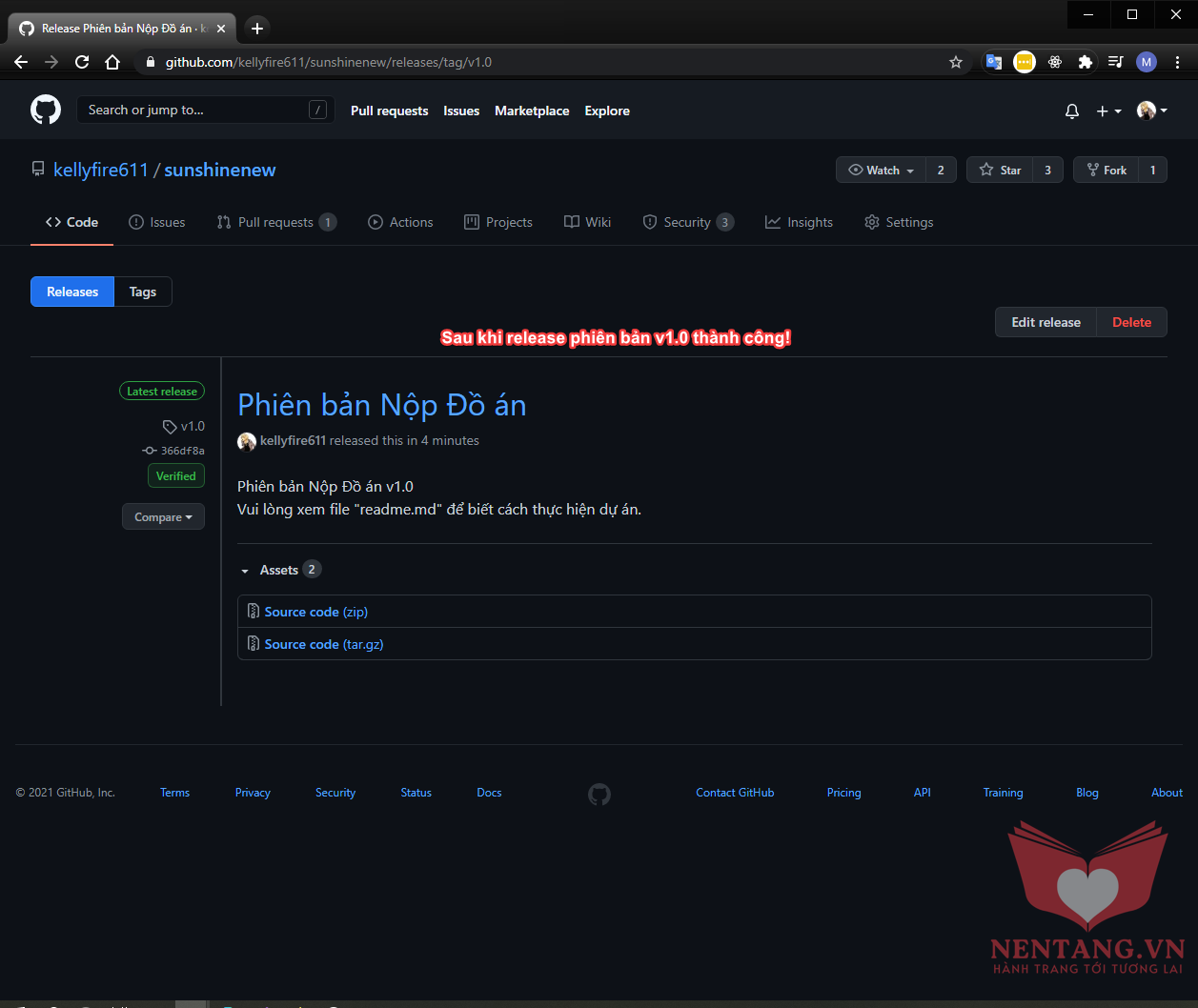Image resolution: width=1198 pixels, height=1008 pixels.
Task: Expand the Compare dropdown
Action: tap(163, 517)
